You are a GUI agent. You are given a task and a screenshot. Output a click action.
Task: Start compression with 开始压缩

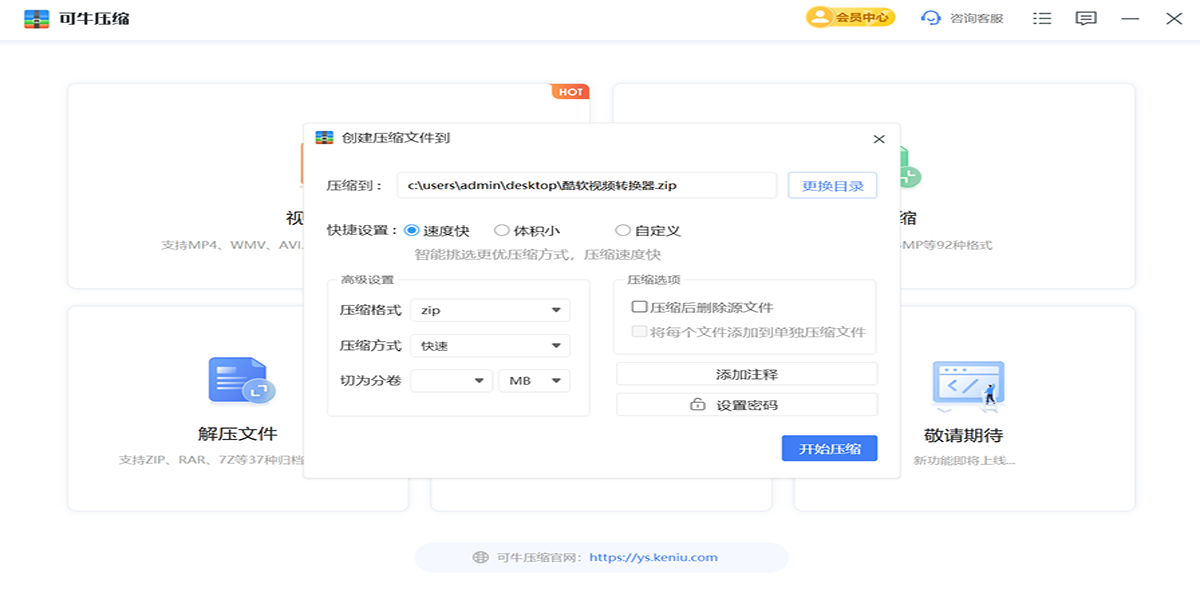pos(829,449)
